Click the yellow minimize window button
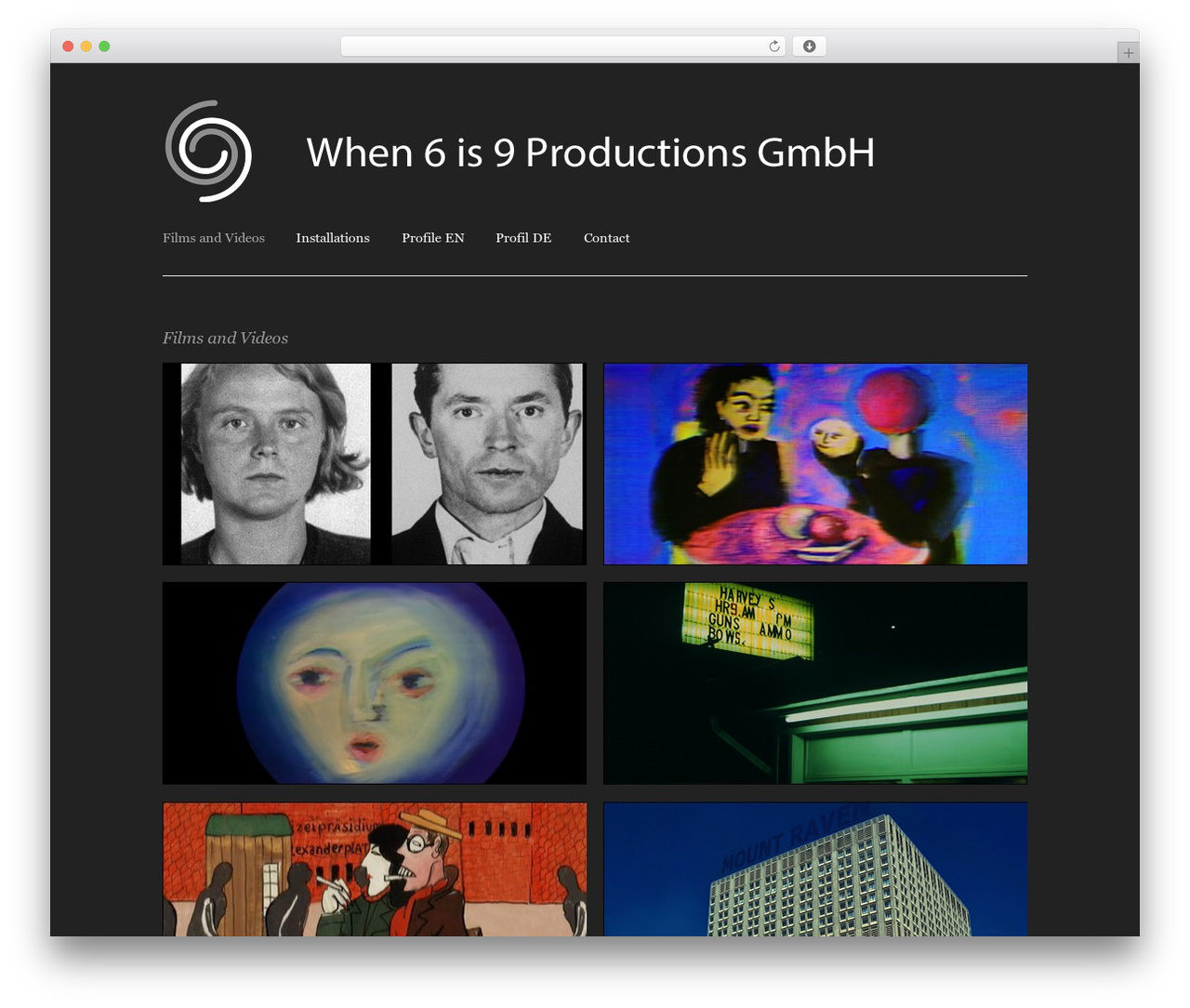1190x1008 pixels. (86, 46)
